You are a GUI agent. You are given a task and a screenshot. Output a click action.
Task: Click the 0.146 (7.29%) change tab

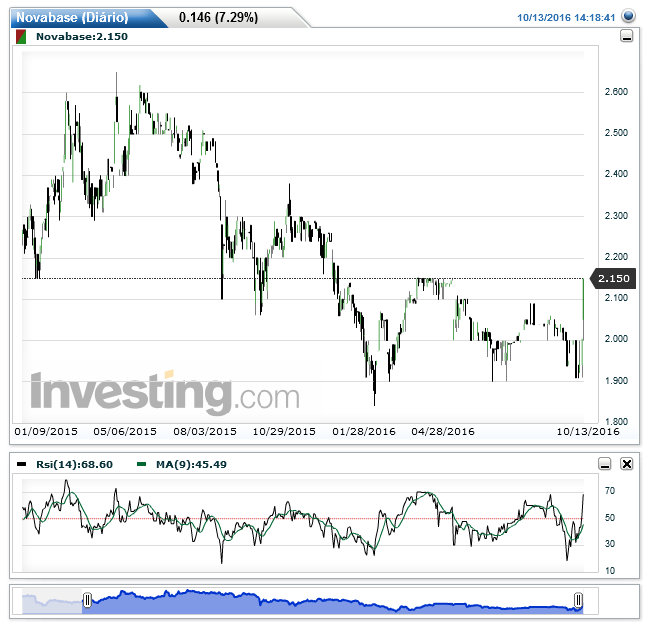218,17
